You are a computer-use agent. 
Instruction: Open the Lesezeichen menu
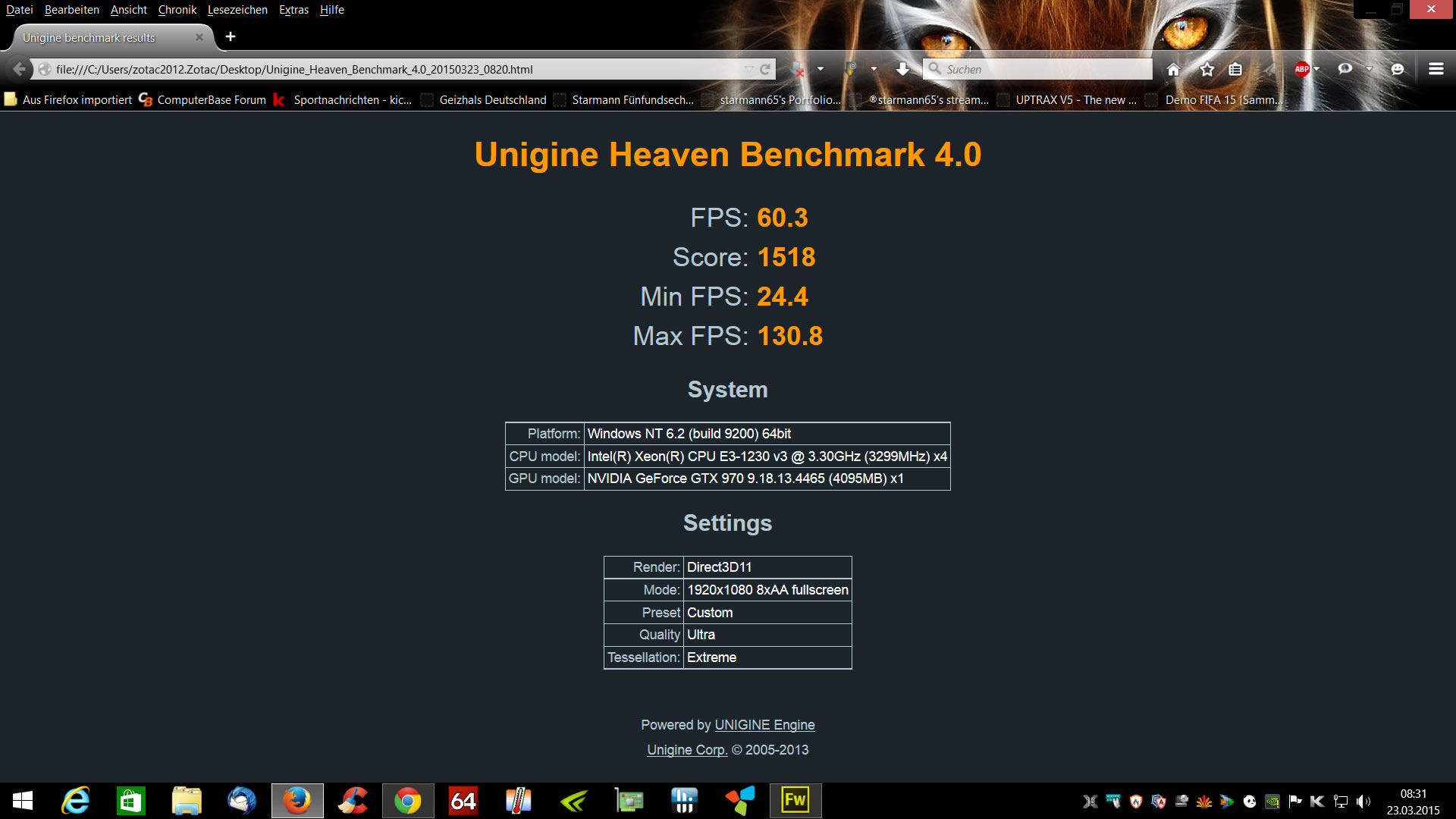pos(237,10)
